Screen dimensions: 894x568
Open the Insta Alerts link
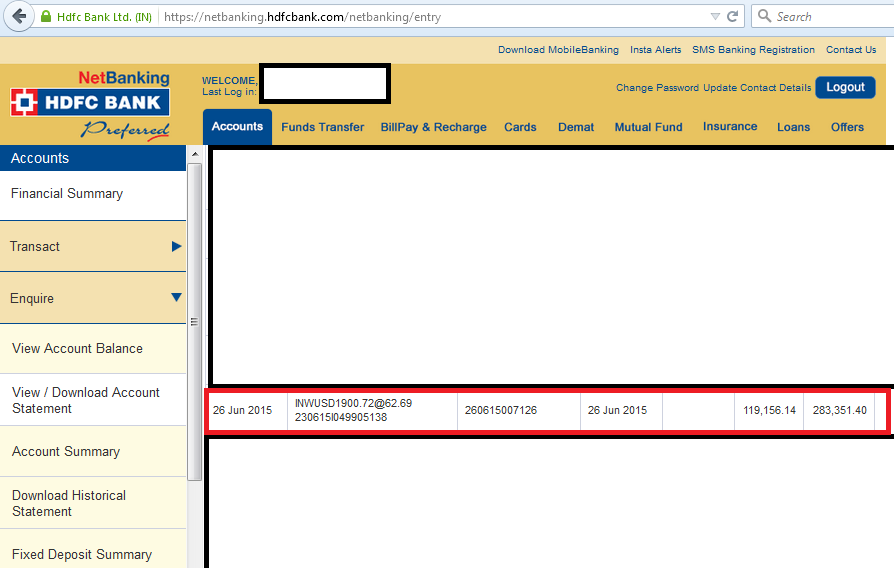click(656, 50)
